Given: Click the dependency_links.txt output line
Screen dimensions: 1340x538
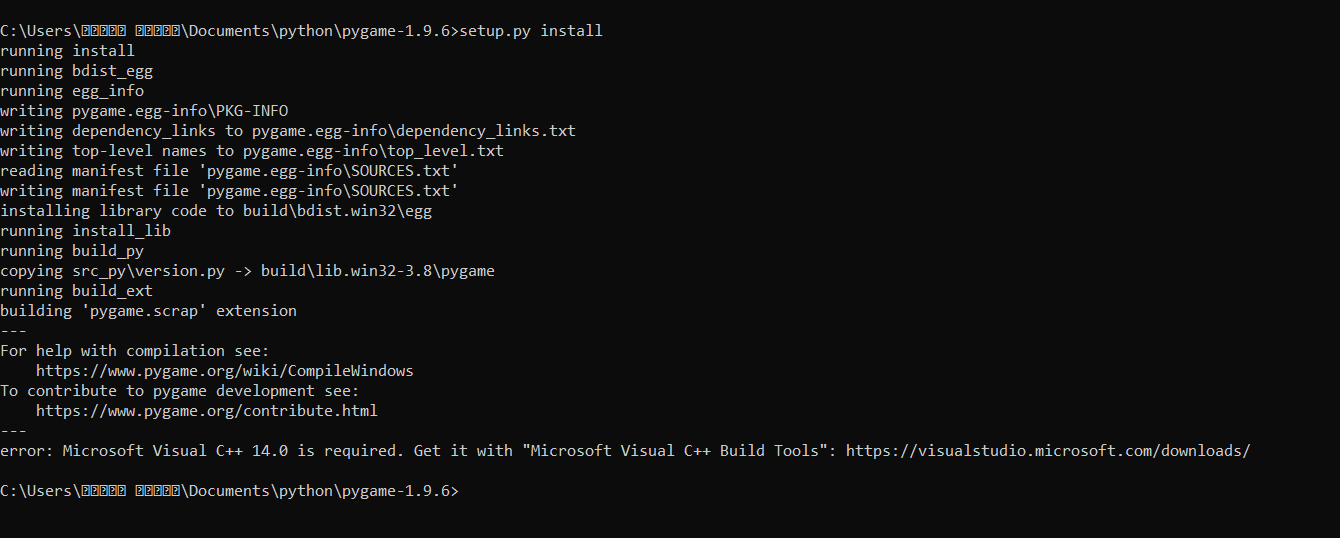Looking at the screenshot, I should click(x=288, y=131).
